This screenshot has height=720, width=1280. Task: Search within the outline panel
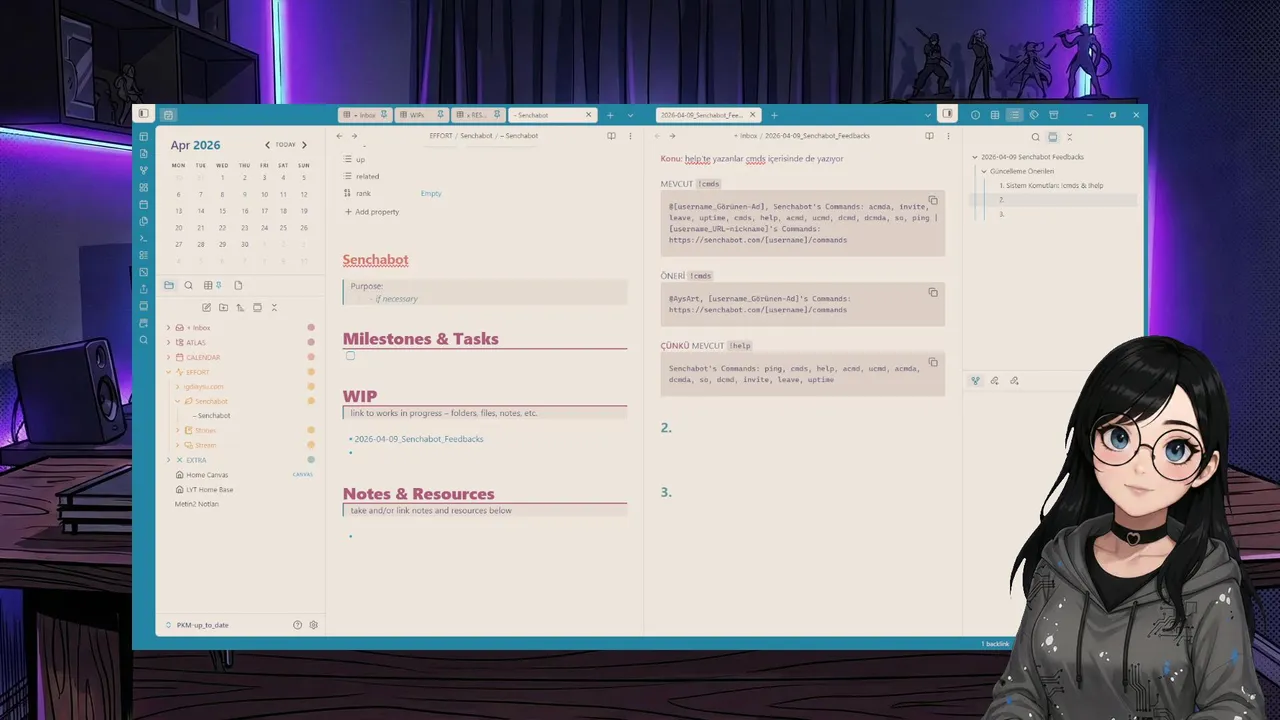pos(1035,137)
